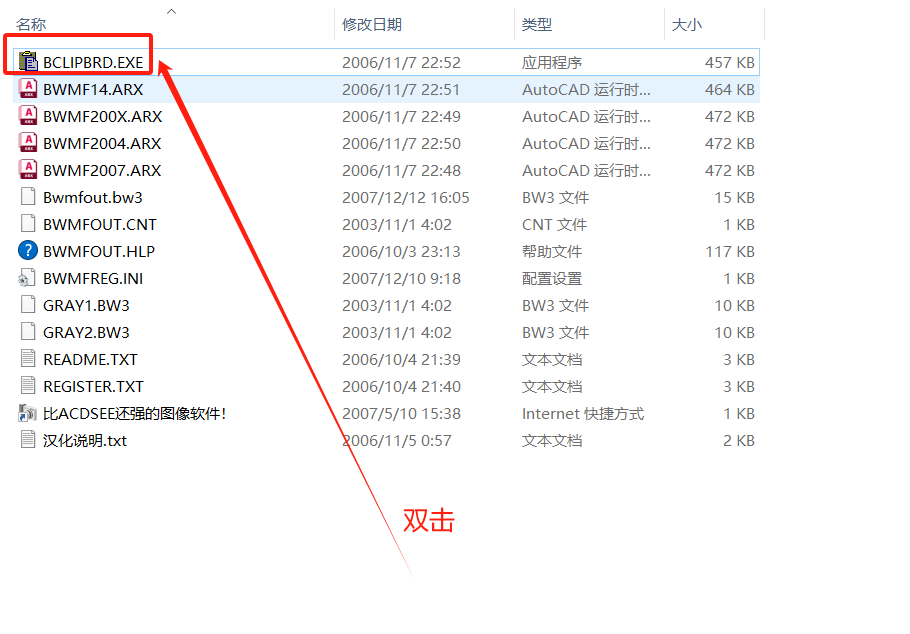Click the BWMF2004.ARX file icon
The width and height of the screenshot is (910, 634).
[x=27, y=142]
